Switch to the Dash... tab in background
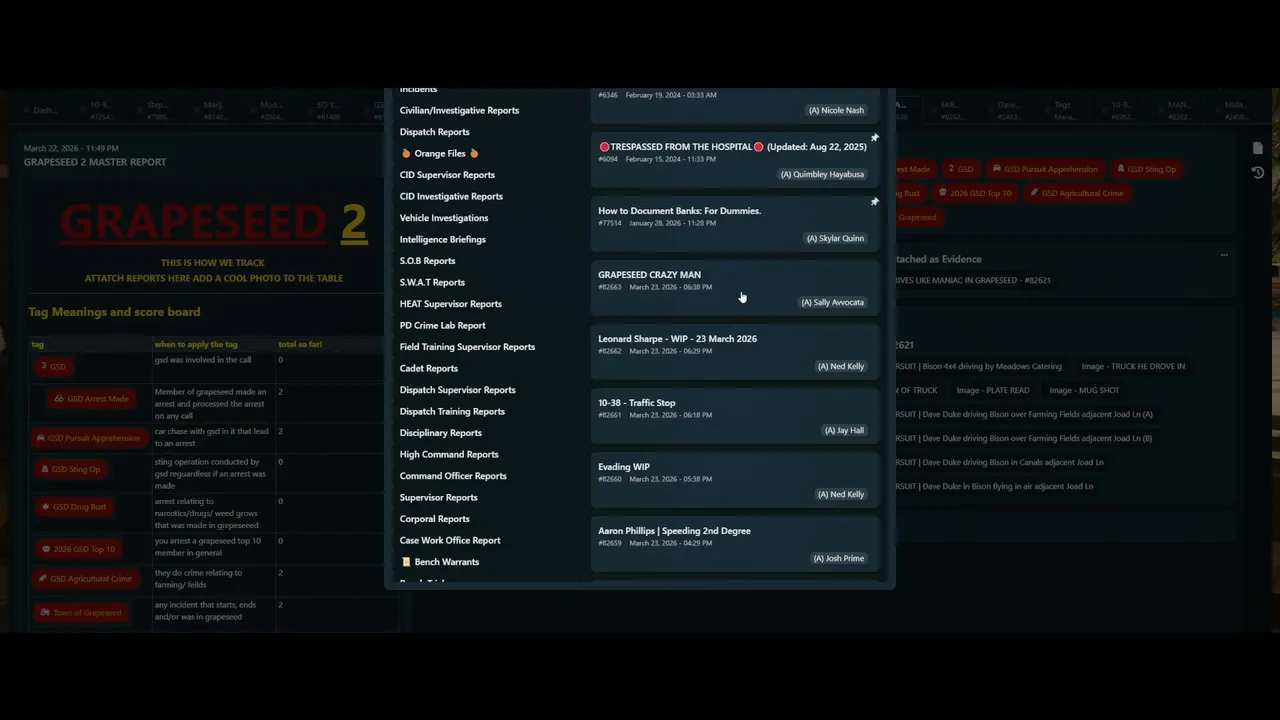This screenshot has width=1280, height=720. (45, 110)
